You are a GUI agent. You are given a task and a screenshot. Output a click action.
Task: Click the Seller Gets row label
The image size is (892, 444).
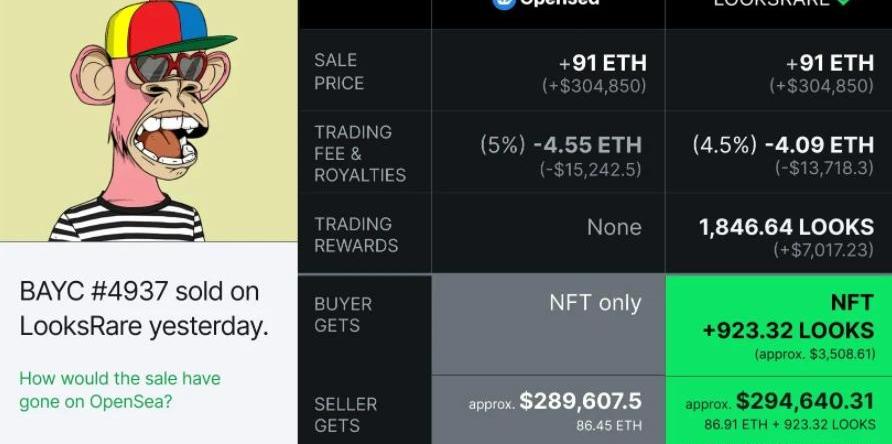[x=345, y=414]
